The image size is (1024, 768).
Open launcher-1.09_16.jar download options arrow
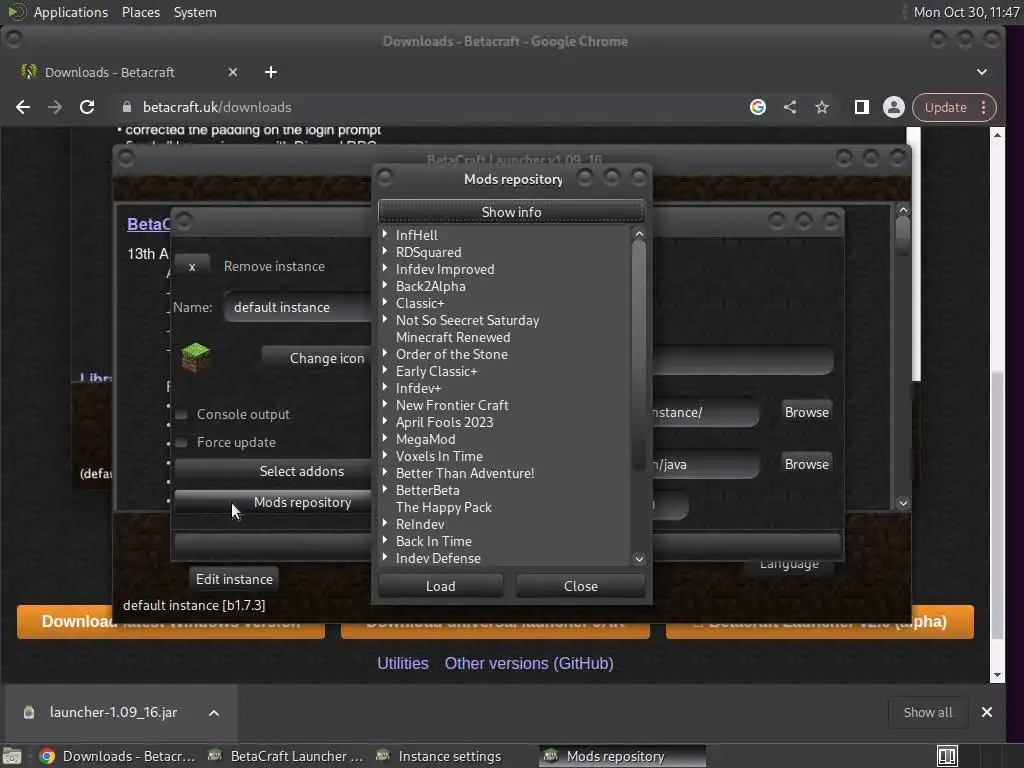tap(214, 712)
